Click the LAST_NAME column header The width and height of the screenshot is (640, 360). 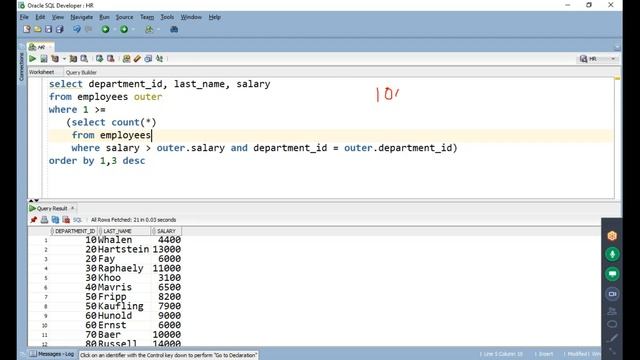124,231
